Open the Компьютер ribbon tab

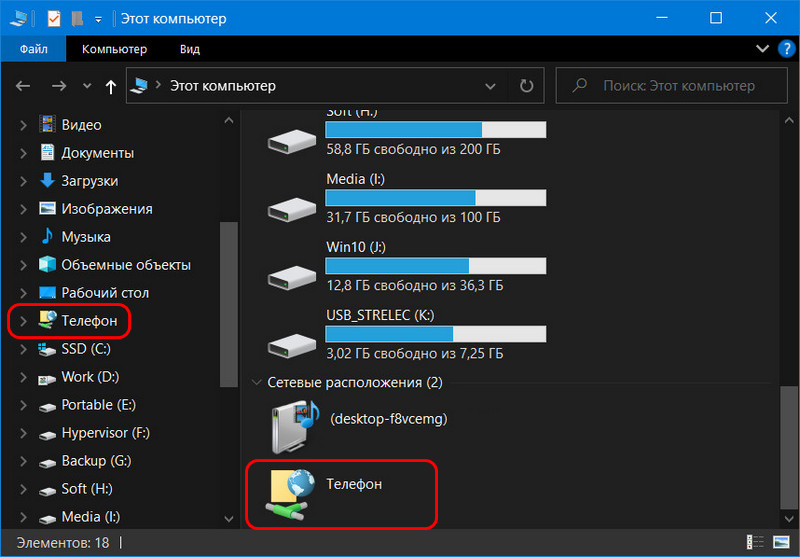click(114, 49)
